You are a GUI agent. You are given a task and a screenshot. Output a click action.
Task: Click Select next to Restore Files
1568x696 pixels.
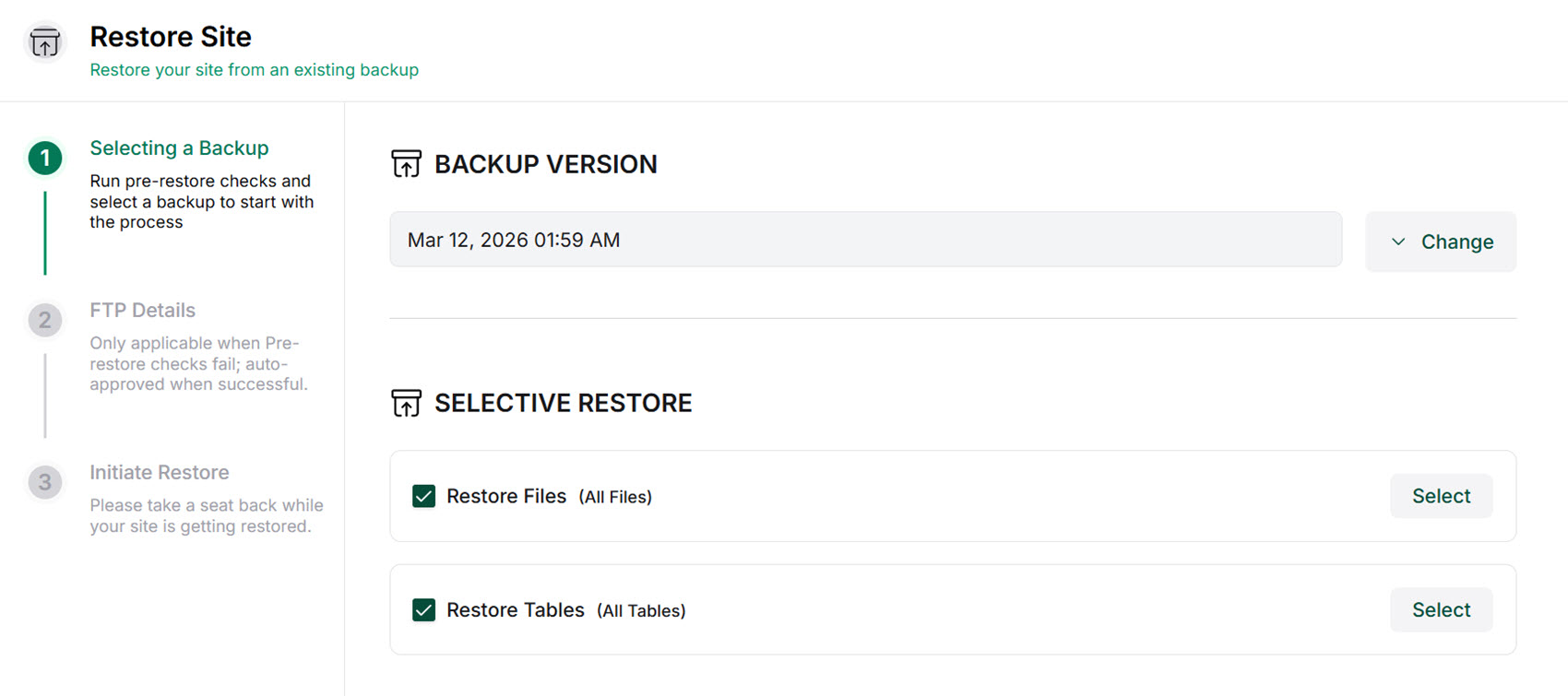(x=1441, y=496)
